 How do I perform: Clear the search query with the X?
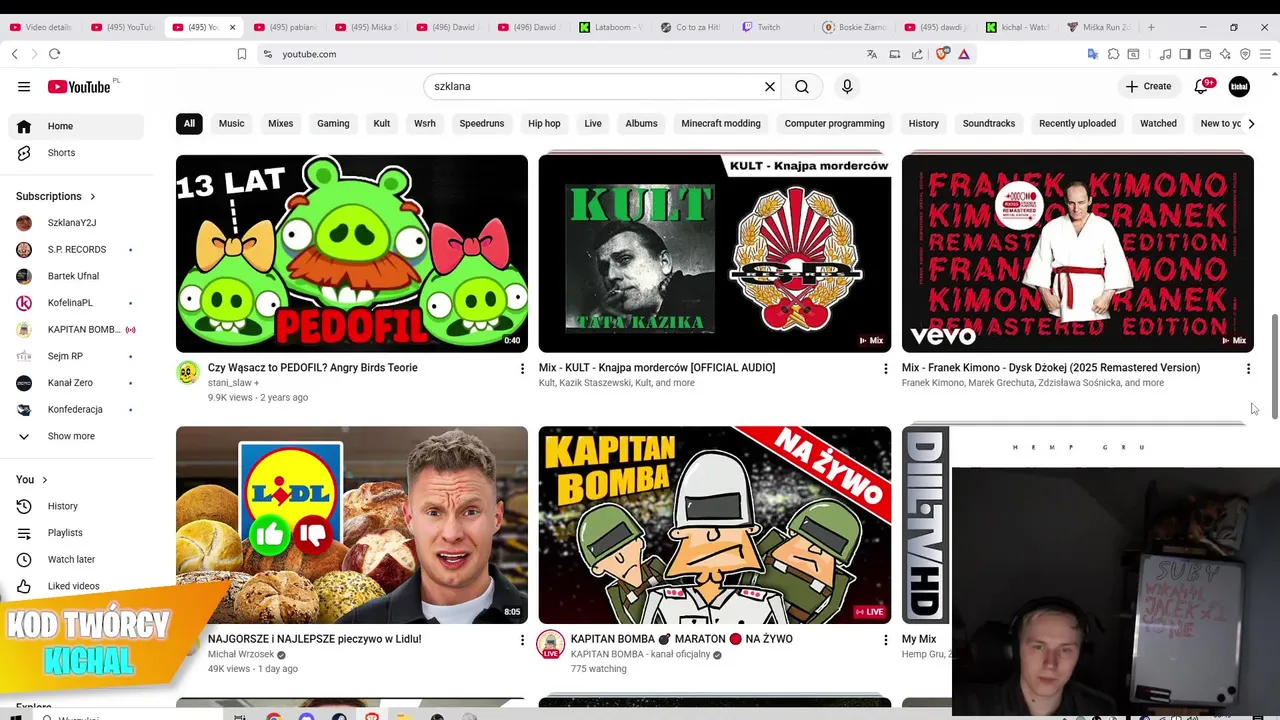[770, 87]
